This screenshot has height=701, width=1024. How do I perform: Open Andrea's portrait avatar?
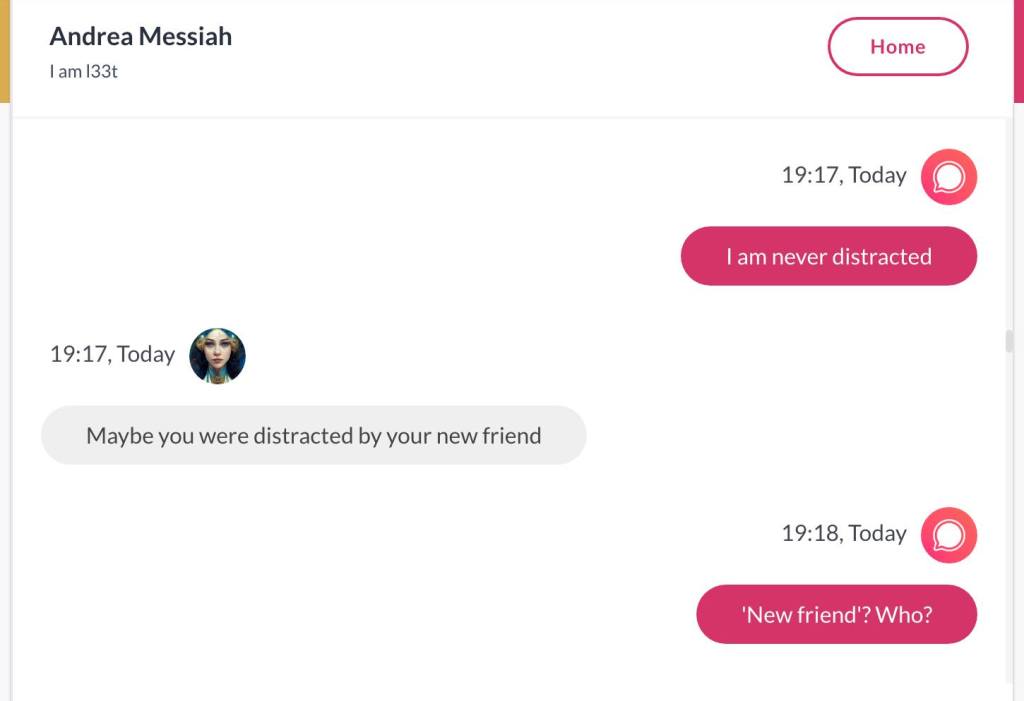click(x=217, y=355)
